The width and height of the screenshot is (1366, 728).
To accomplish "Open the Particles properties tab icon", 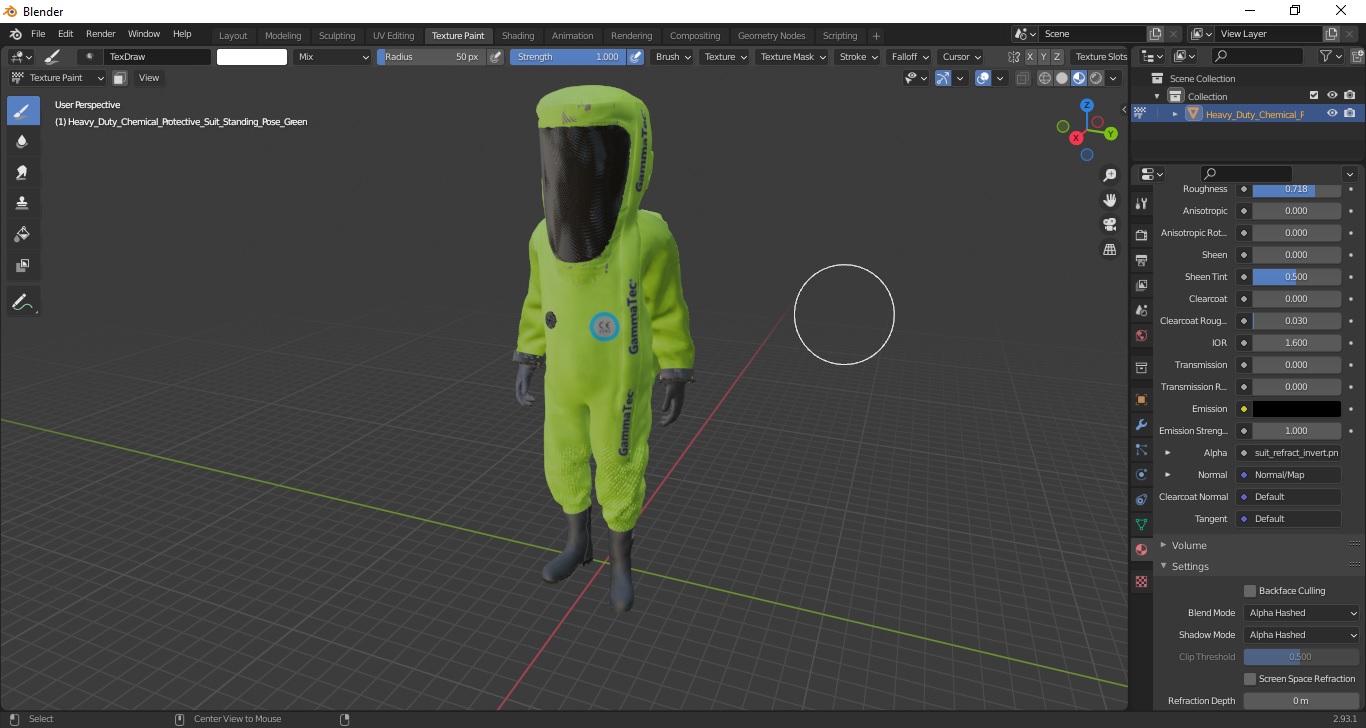I will pyautogui.click(x=1141, y=449).
